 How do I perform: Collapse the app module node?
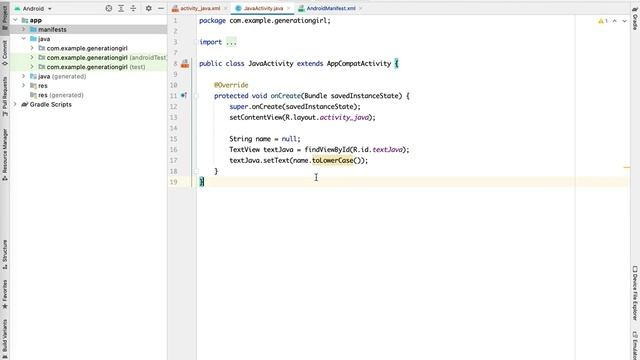pos(16,20)
